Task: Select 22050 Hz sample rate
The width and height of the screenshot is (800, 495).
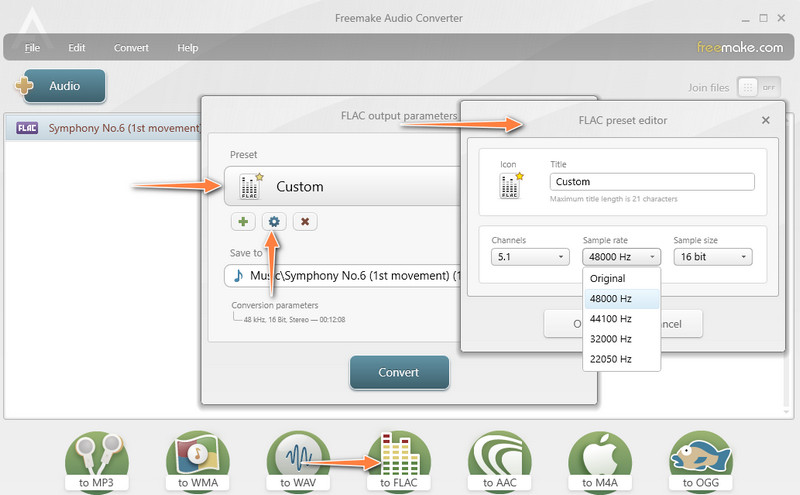Action: (x=621, y=359)
